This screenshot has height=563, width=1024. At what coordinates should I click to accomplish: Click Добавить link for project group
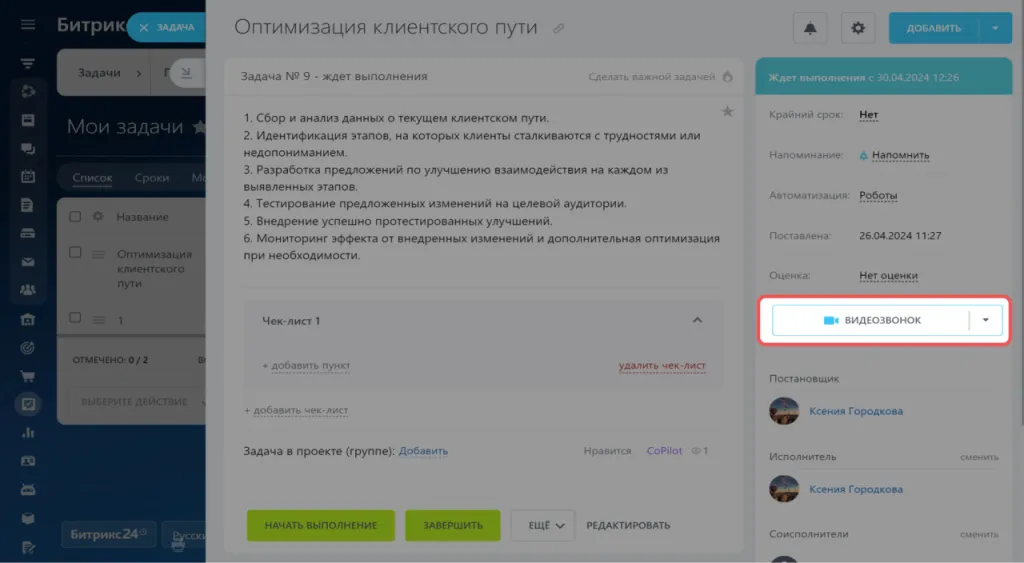423,451
